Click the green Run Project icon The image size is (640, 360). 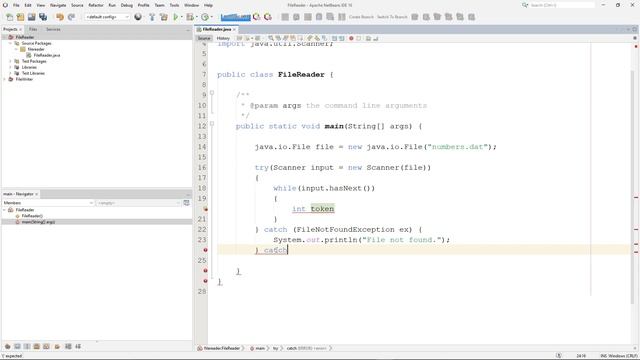tap(176, 17)
